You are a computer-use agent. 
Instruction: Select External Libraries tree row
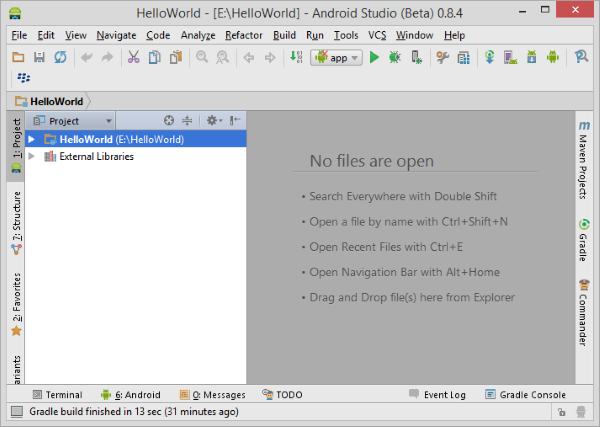pos(135,156)
